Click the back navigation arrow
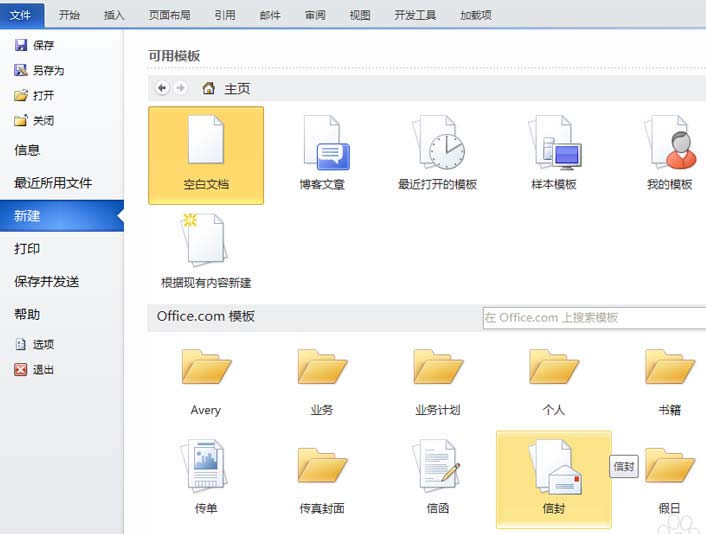 coord(162,88)
